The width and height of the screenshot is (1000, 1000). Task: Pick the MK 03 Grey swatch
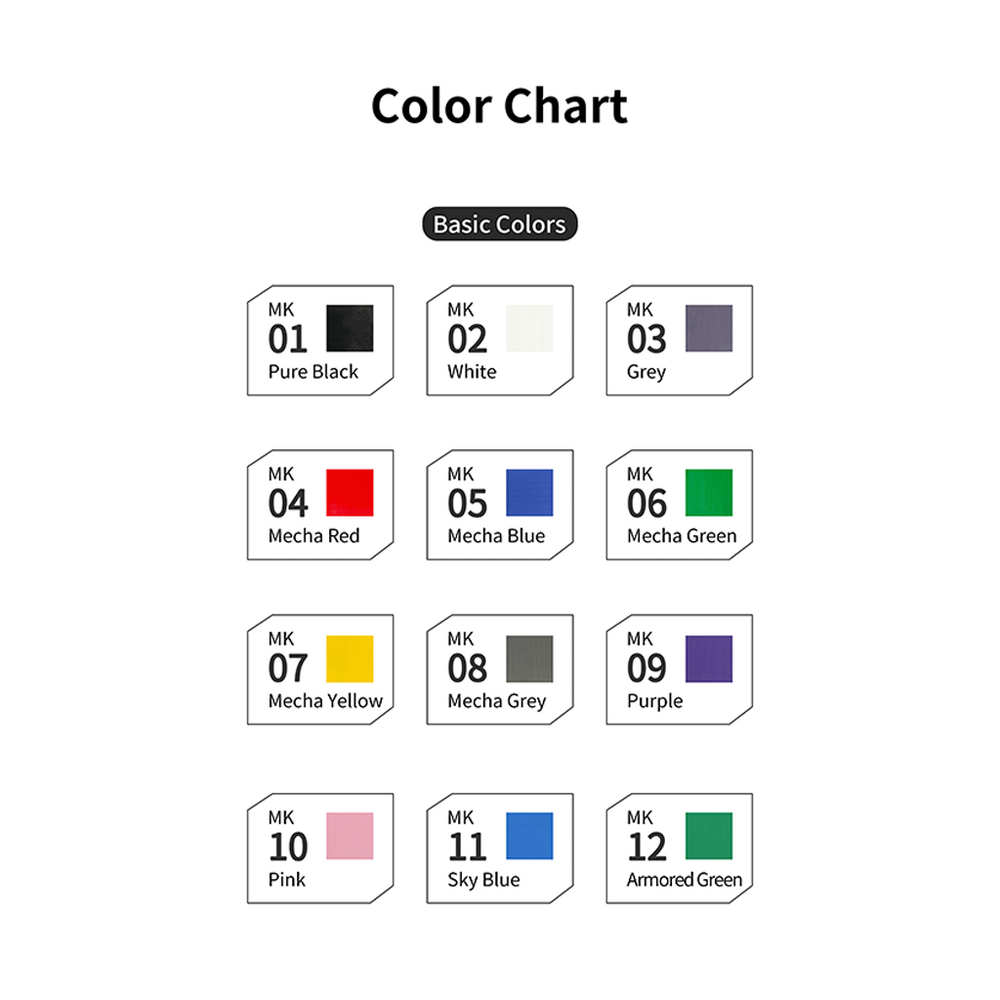(x=709, y=328)
